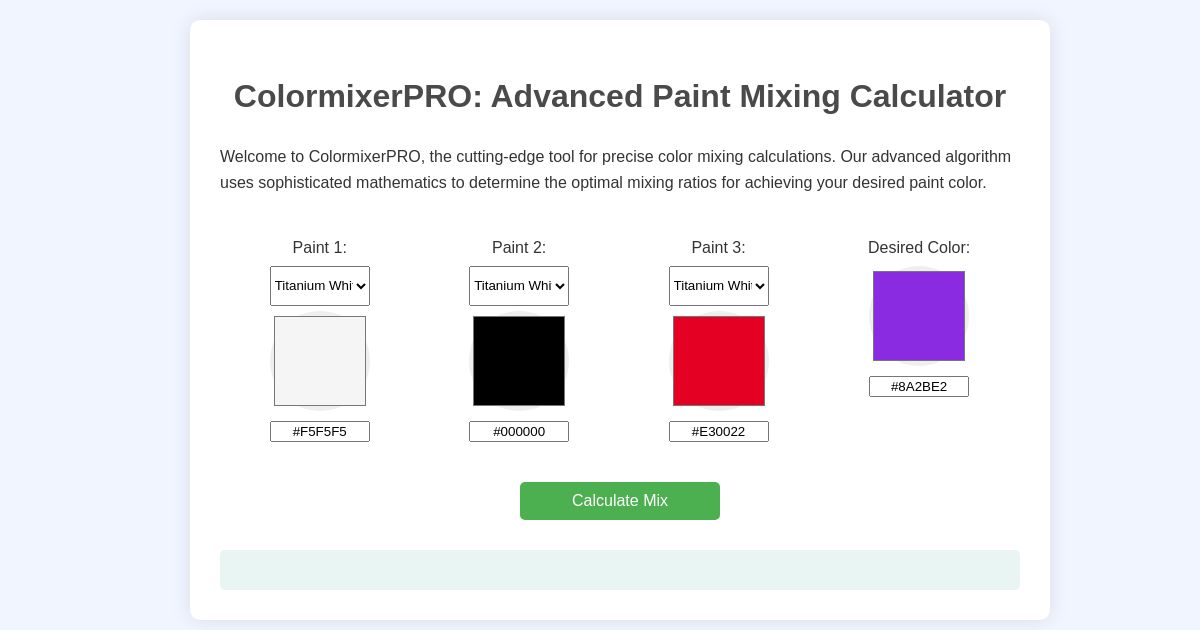Click the black Paint 2 color swatch
Viewport: 1200px width, 630px height.
[x=519, y=361]
